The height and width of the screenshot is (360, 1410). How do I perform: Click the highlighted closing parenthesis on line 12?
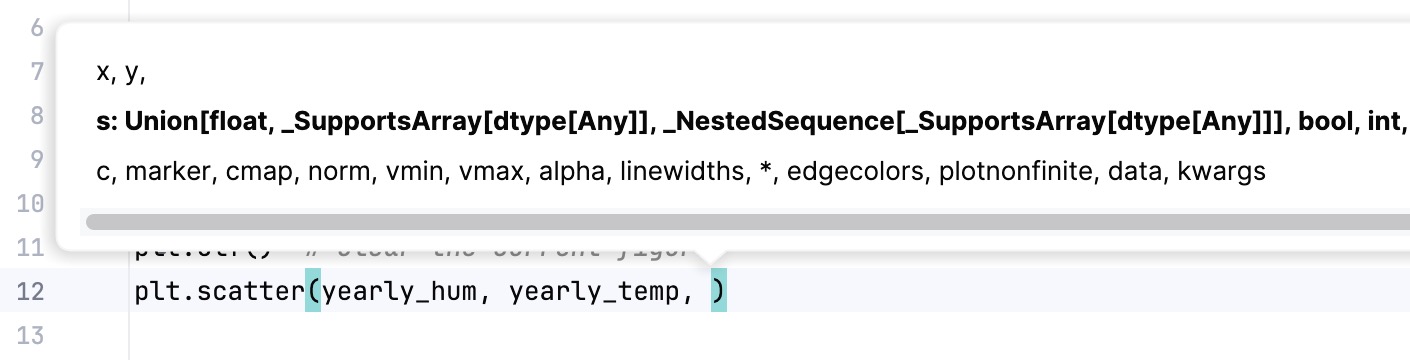point(719,291)
